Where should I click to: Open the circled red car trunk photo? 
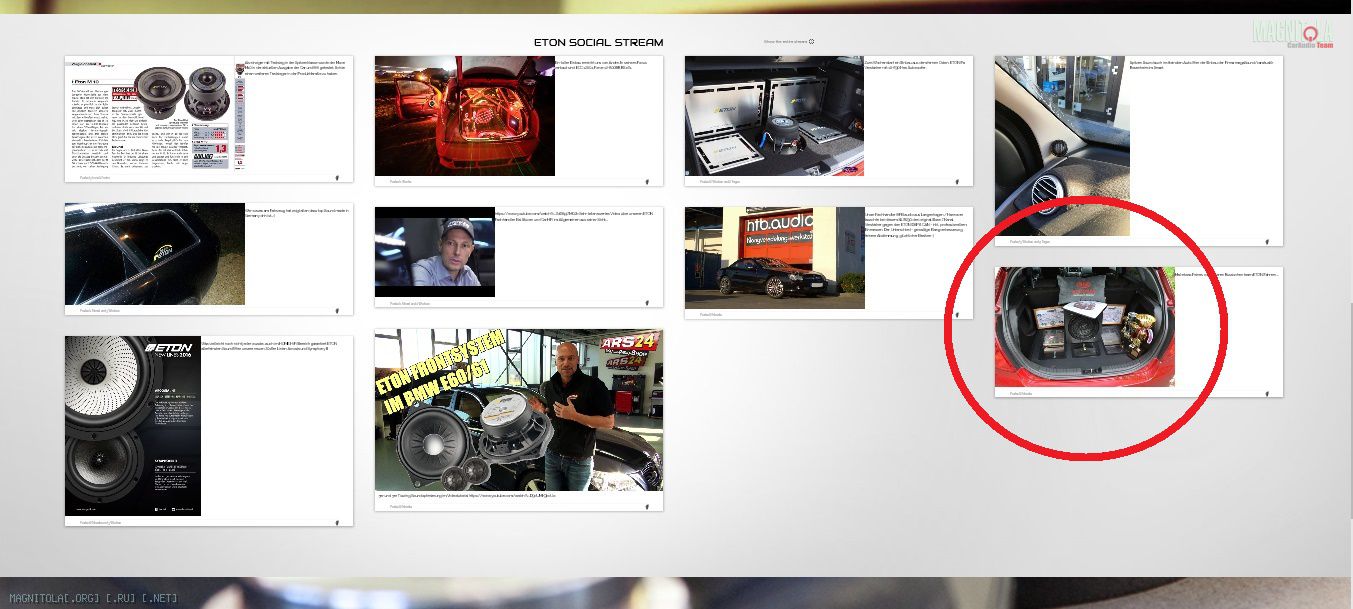[x=1084, y=326]
